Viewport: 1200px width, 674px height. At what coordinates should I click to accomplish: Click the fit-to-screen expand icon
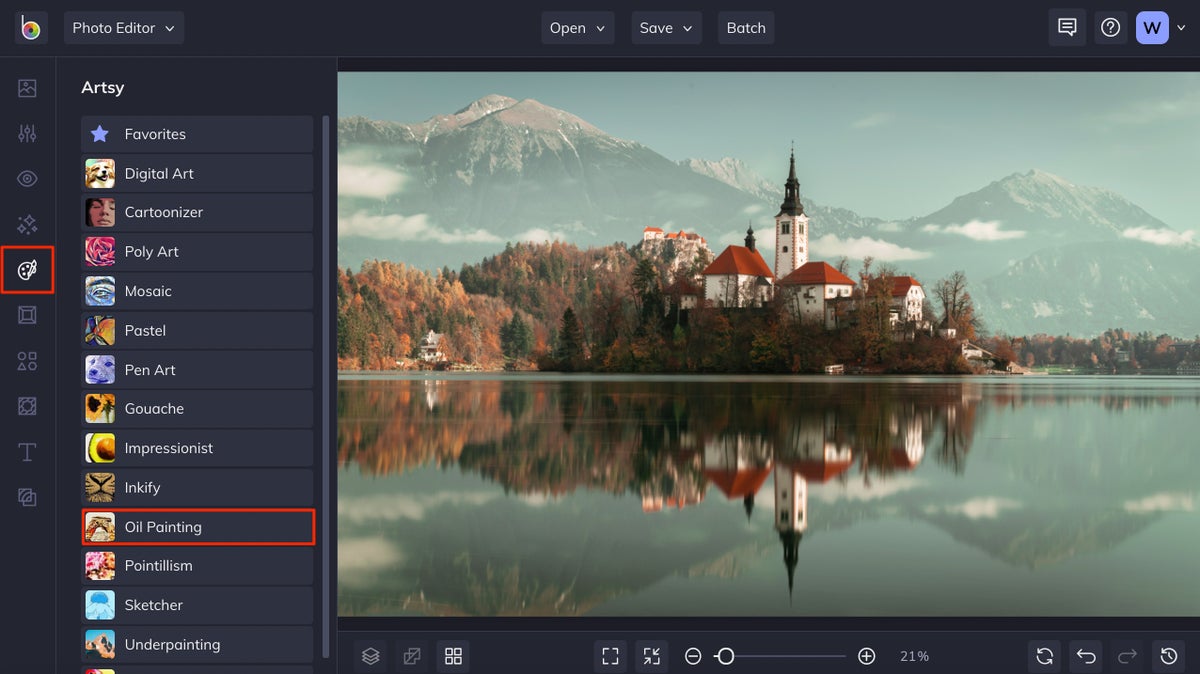610,656
